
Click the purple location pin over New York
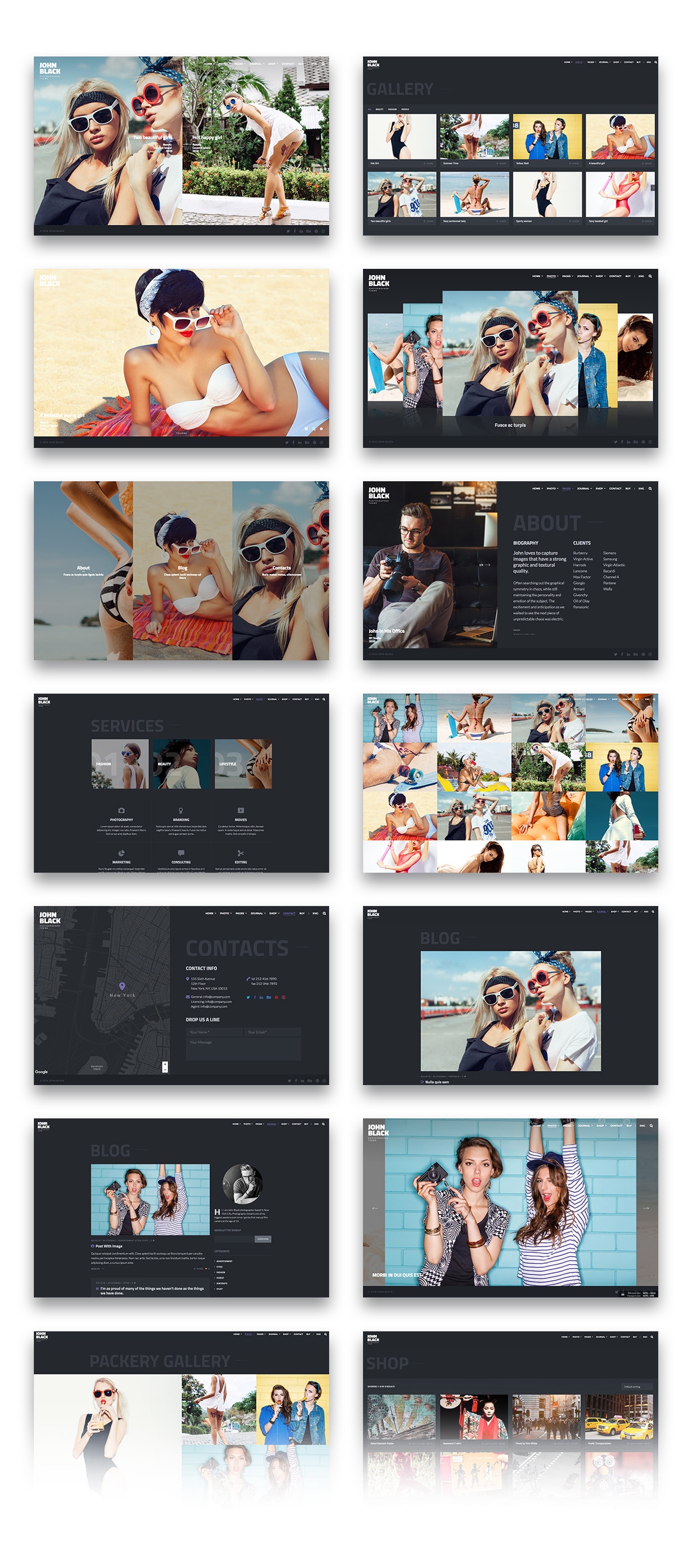123,986
